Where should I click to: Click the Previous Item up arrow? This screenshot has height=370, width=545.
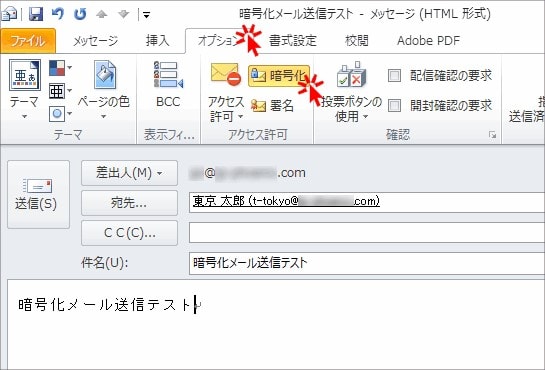tap(101, 14)
